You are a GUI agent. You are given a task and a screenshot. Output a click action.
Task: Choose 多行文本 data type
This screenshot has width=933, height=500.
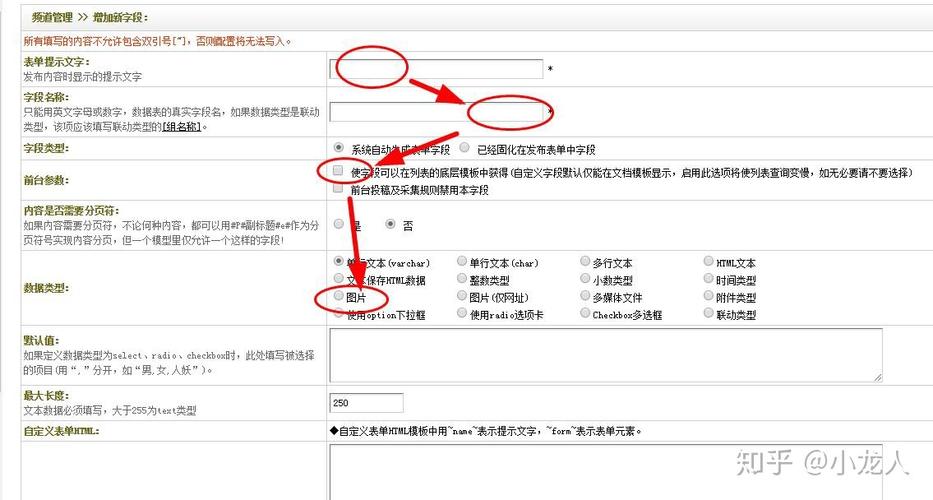tap(585, 261)
